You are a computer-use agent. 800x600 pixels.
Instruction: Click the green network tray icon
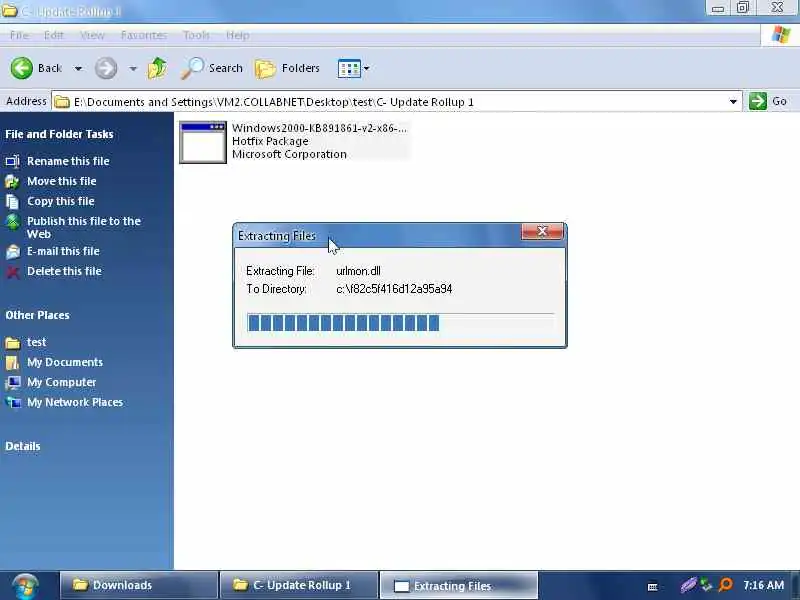(x=706, y=585)
